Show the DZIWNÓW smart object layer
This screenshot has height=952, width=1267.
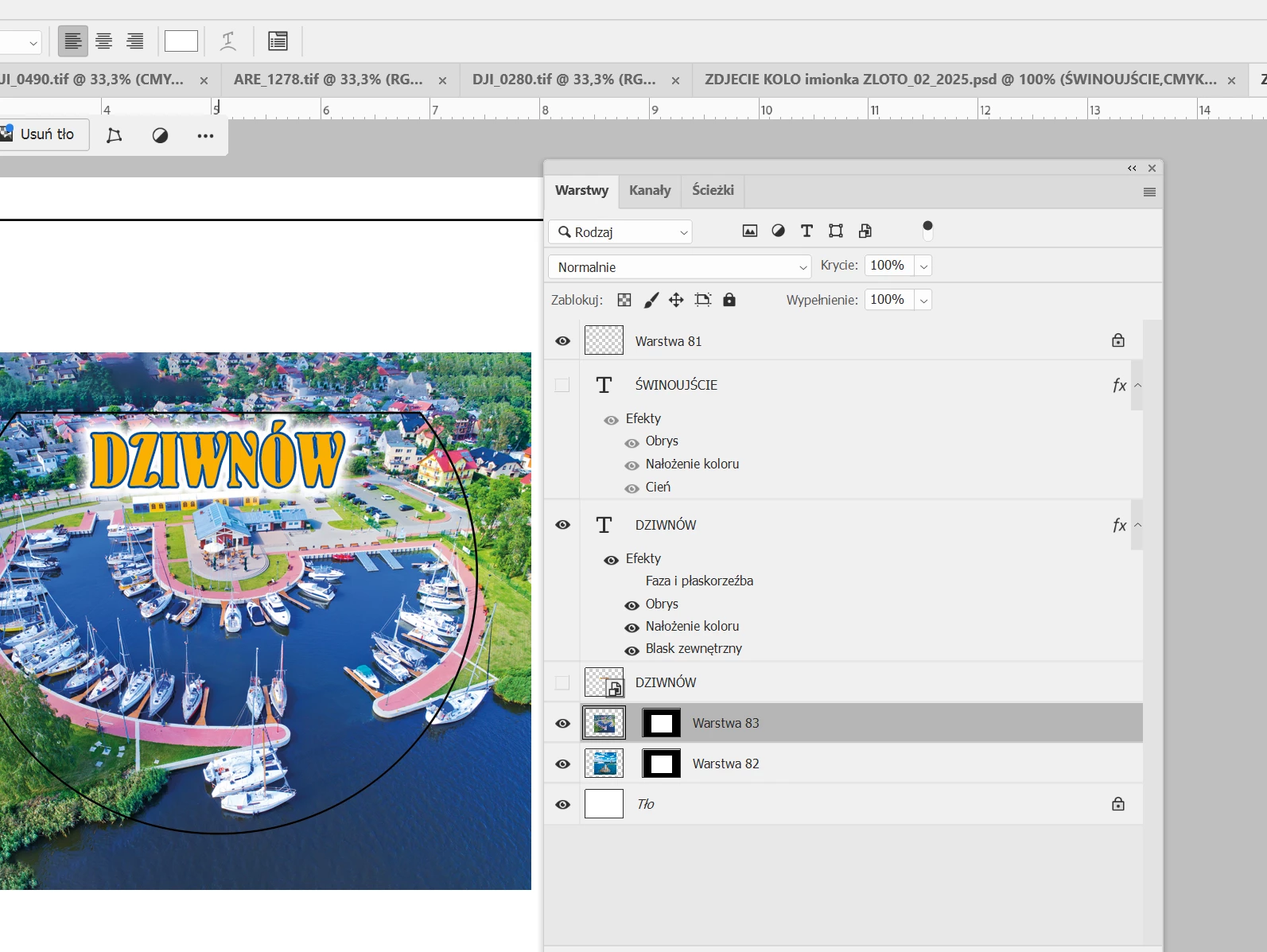click(562, 682)
